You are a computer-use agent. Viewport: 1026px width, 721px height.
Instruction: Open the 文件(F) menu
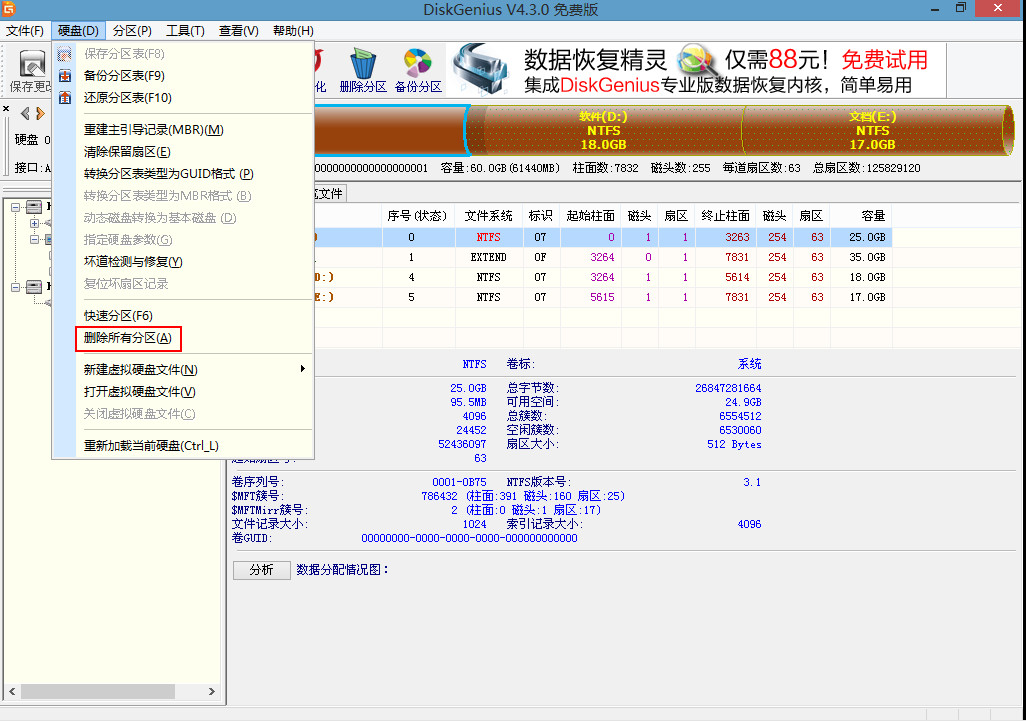pyautogui.click(x=24, y=31)
